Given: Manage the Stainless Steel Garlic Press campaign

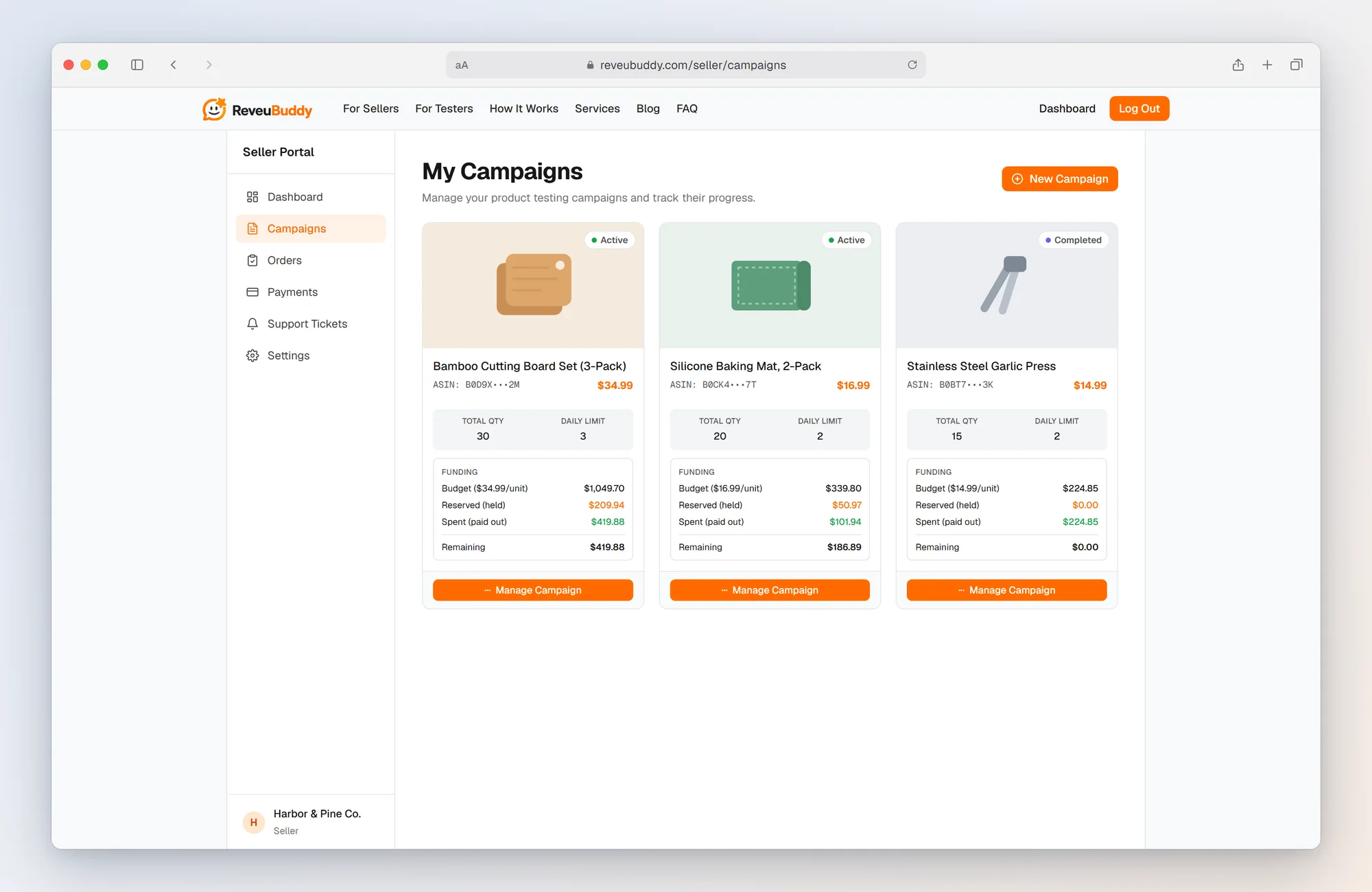Looking at the screenshot, I should (x=1007, y=590).
